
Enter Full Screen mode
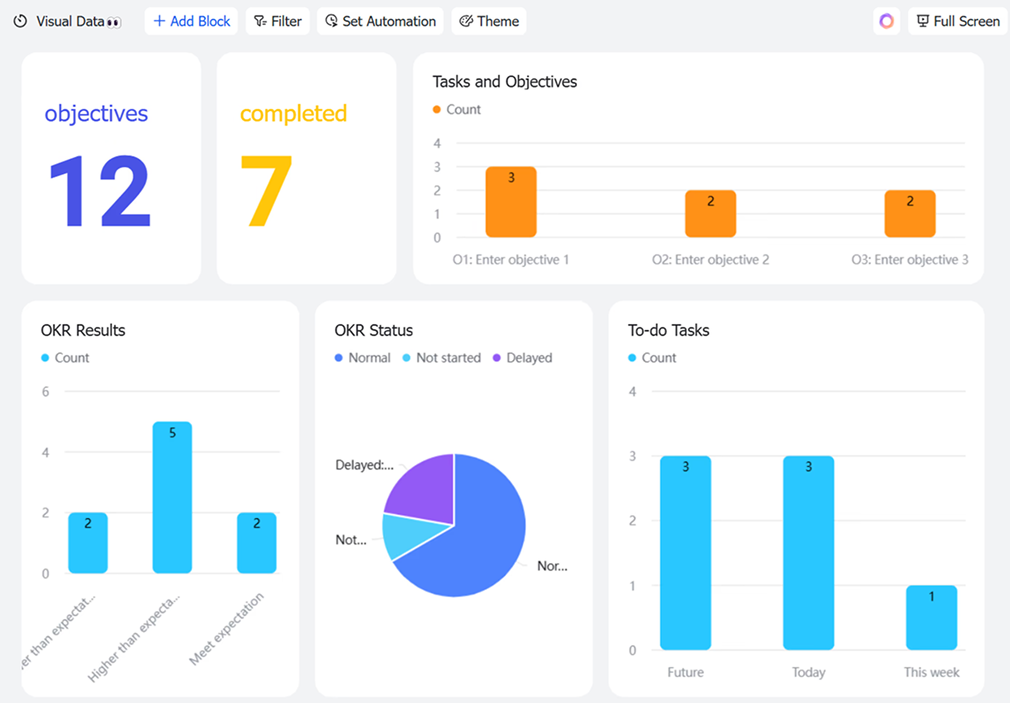[957, 21]
